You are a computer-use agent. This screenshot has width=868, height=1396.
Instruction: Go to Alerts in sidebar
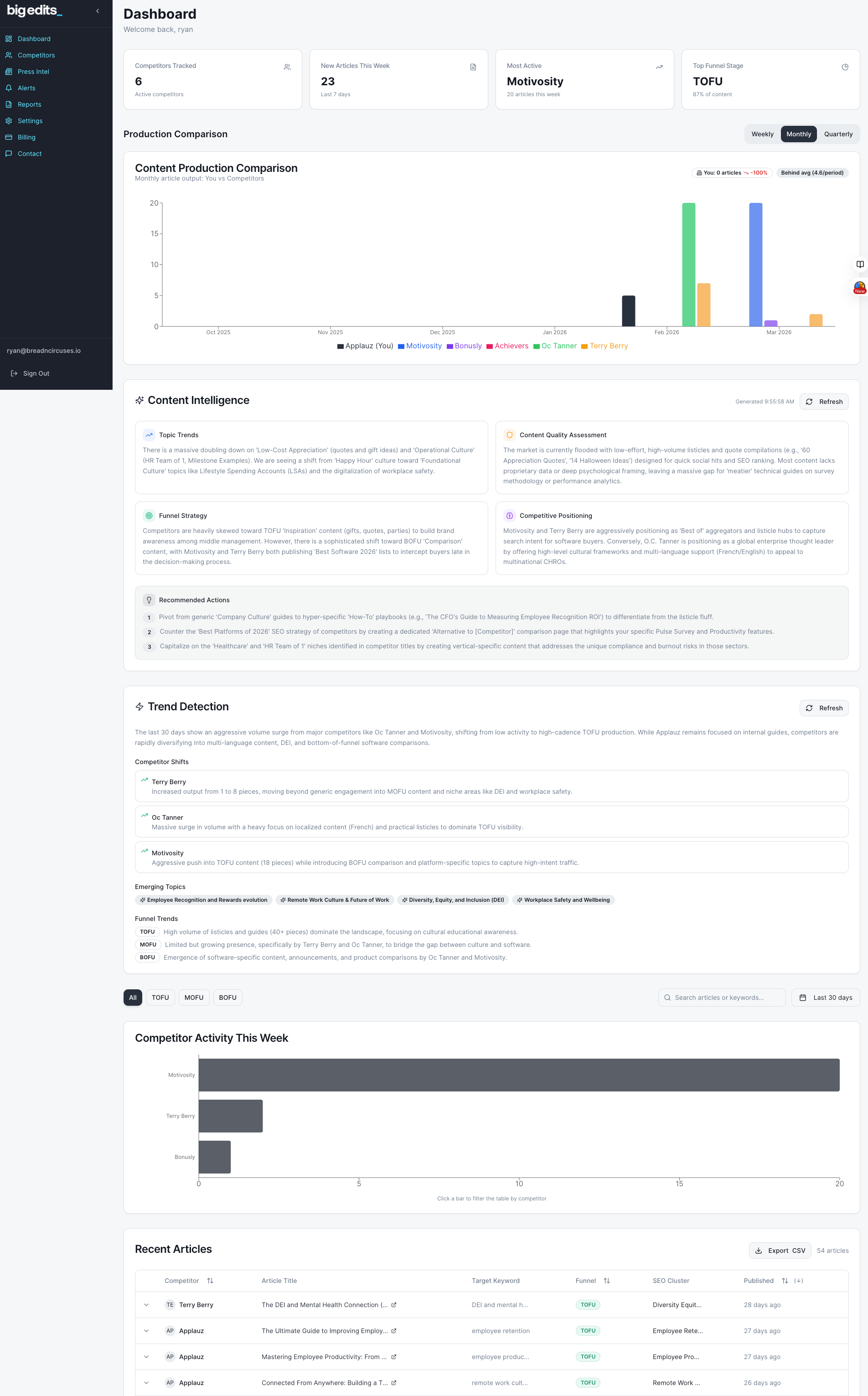pos(26,88)
